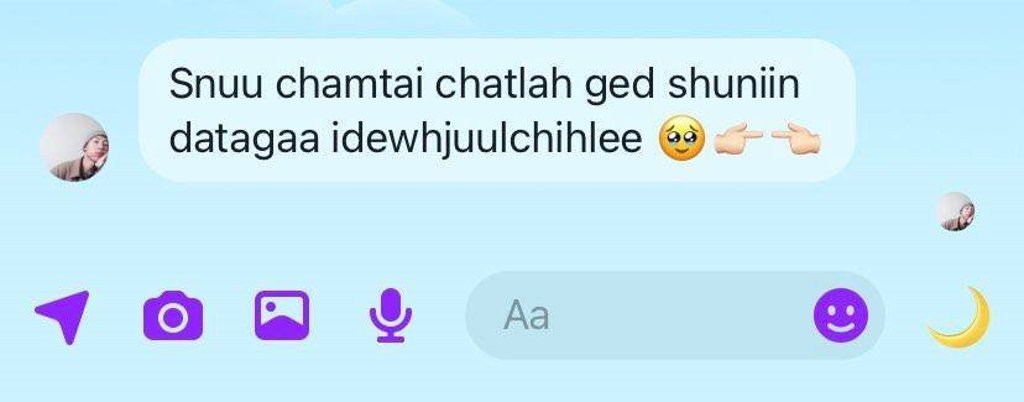
Task: Tap the purple location arrow icon
Action: pos(62,317)
